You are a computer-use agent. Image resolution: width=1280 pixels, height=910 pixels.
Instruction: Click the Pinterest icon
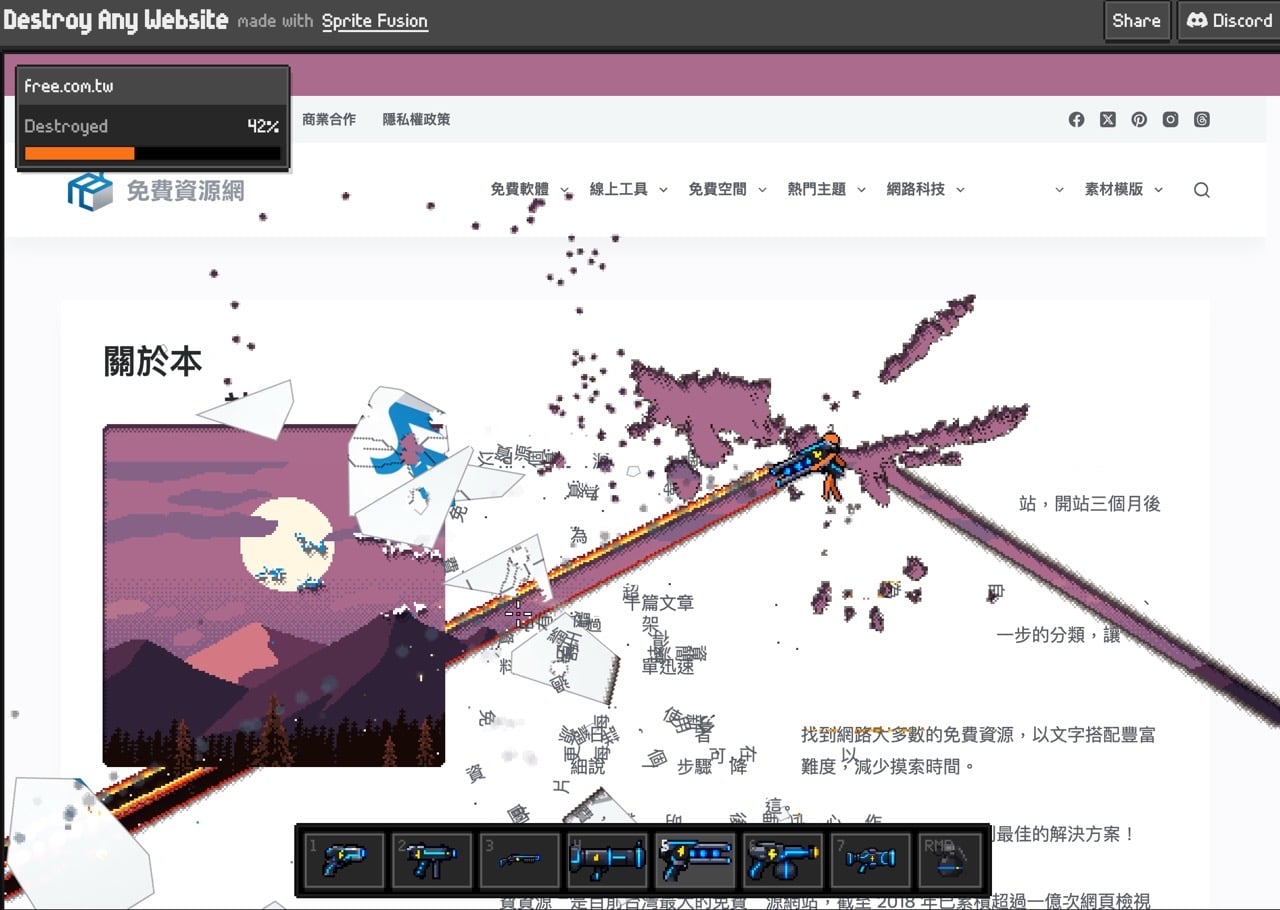pos(1139,119)
